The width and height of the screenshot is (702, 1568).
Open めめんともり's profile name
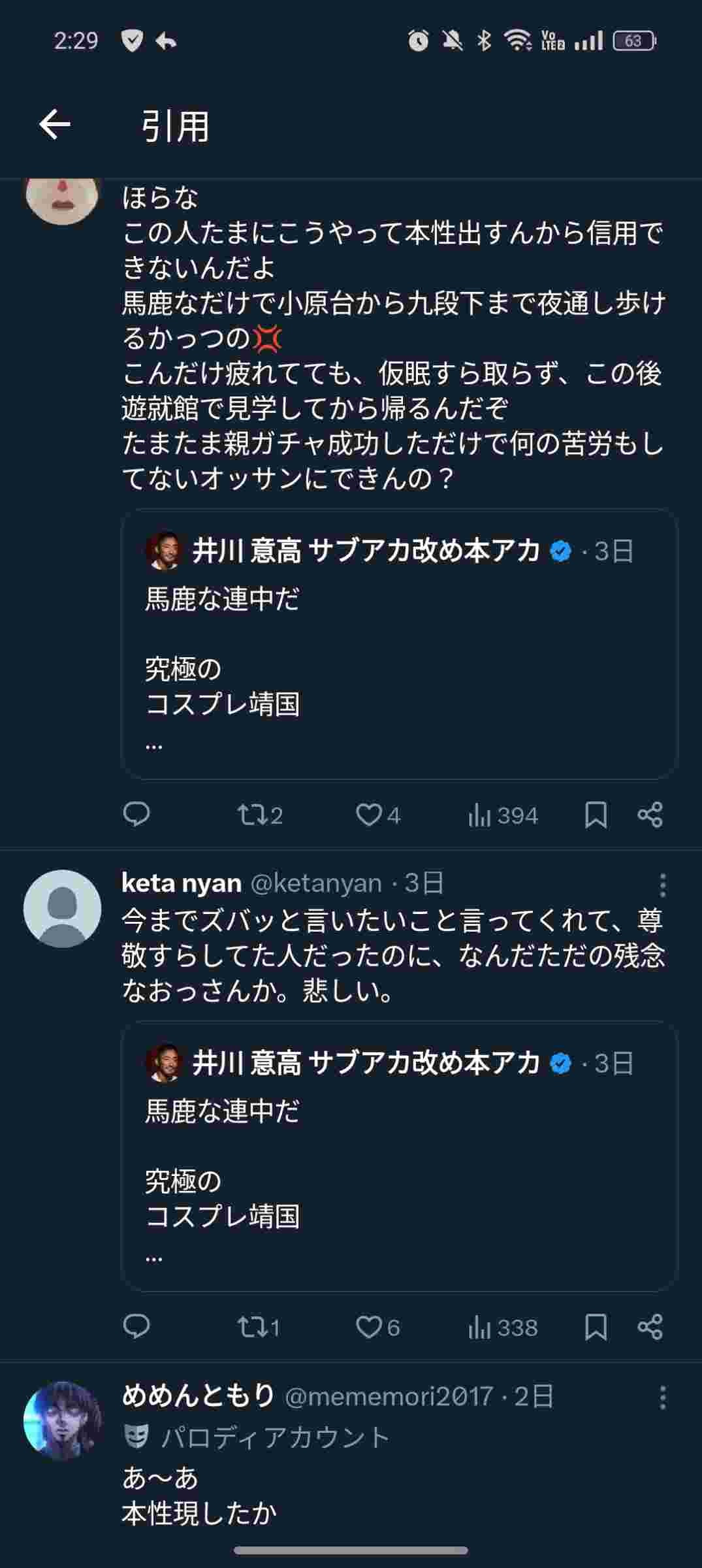click(198, 1396)
